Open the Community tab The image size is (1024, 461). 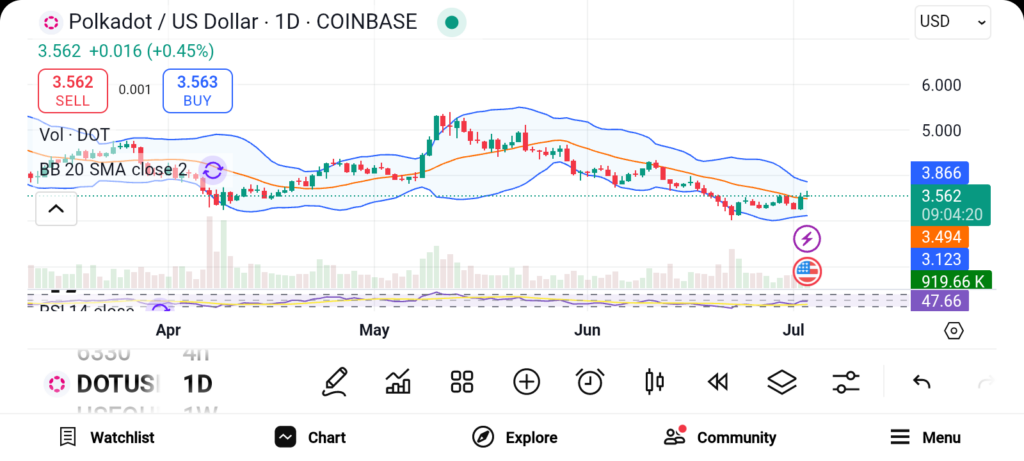click(720, 437)
